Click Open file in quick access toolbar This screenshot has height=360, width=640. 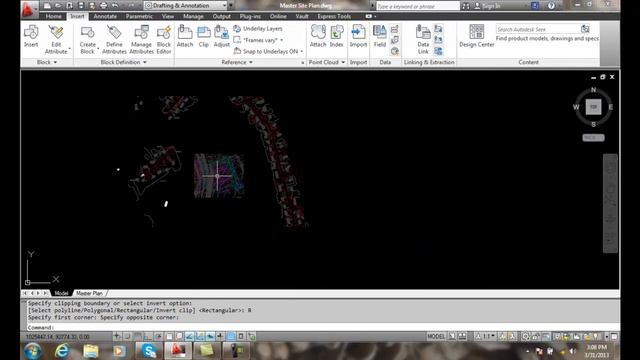point(58,5)
